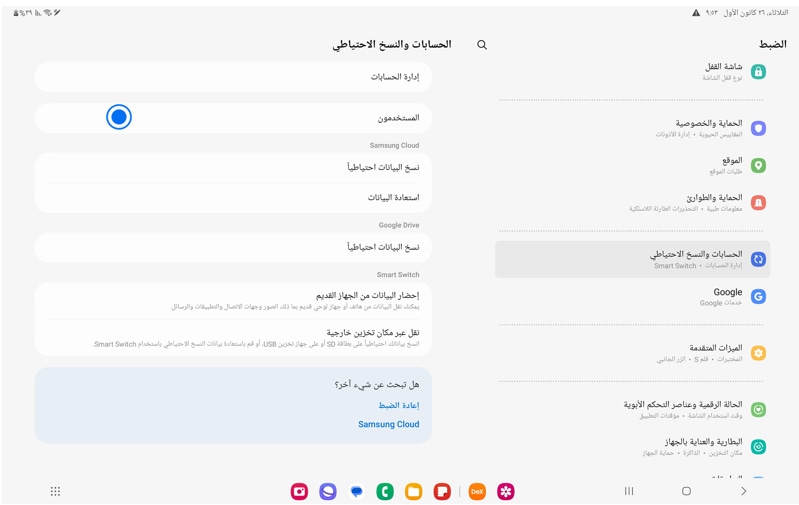Tap the Security and privacy shield icon
The width and height of the screenshot is (799, 505).
coord(758,128)
